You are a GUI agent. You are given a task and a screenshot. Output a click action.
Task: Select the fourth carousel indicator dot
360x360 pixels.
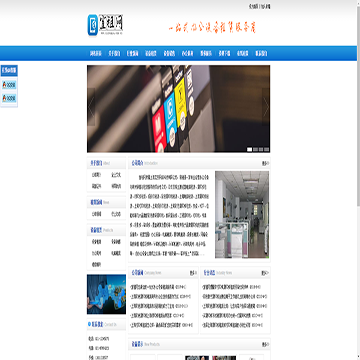266,149
